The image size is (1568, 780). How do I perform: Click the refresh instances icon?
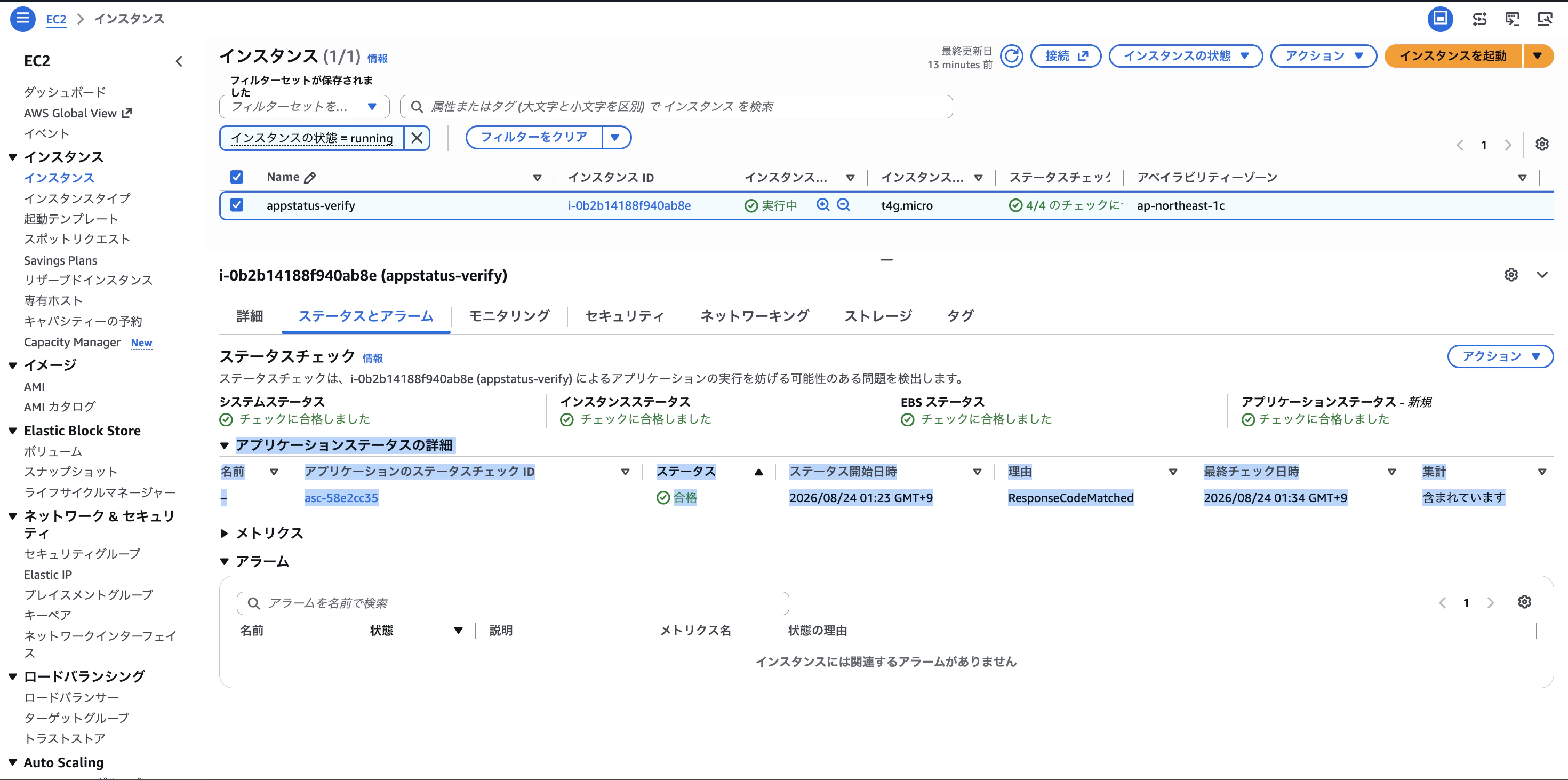(x=1011, y=57)
